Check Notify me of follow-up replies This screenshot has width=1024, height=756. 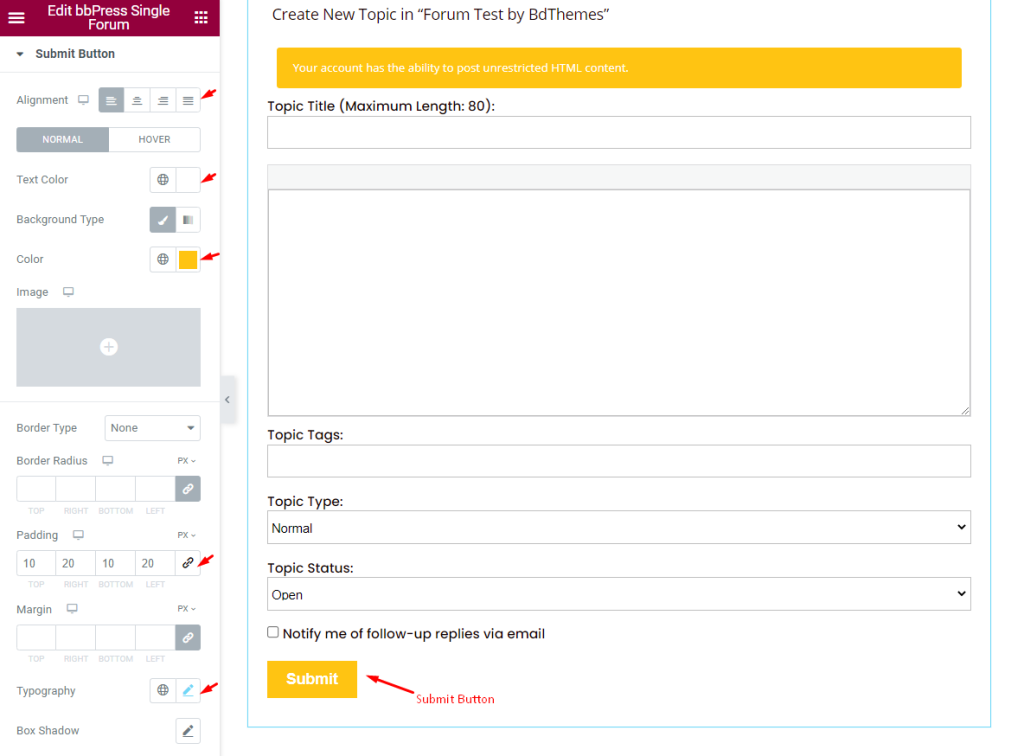[273, 632]
